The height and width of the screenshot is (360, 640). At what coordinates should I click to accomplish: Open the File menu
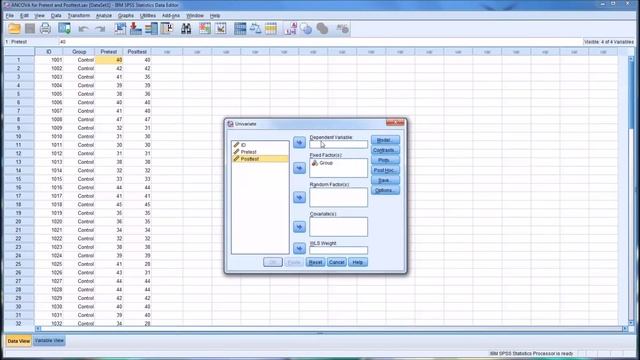click(9, 16)
